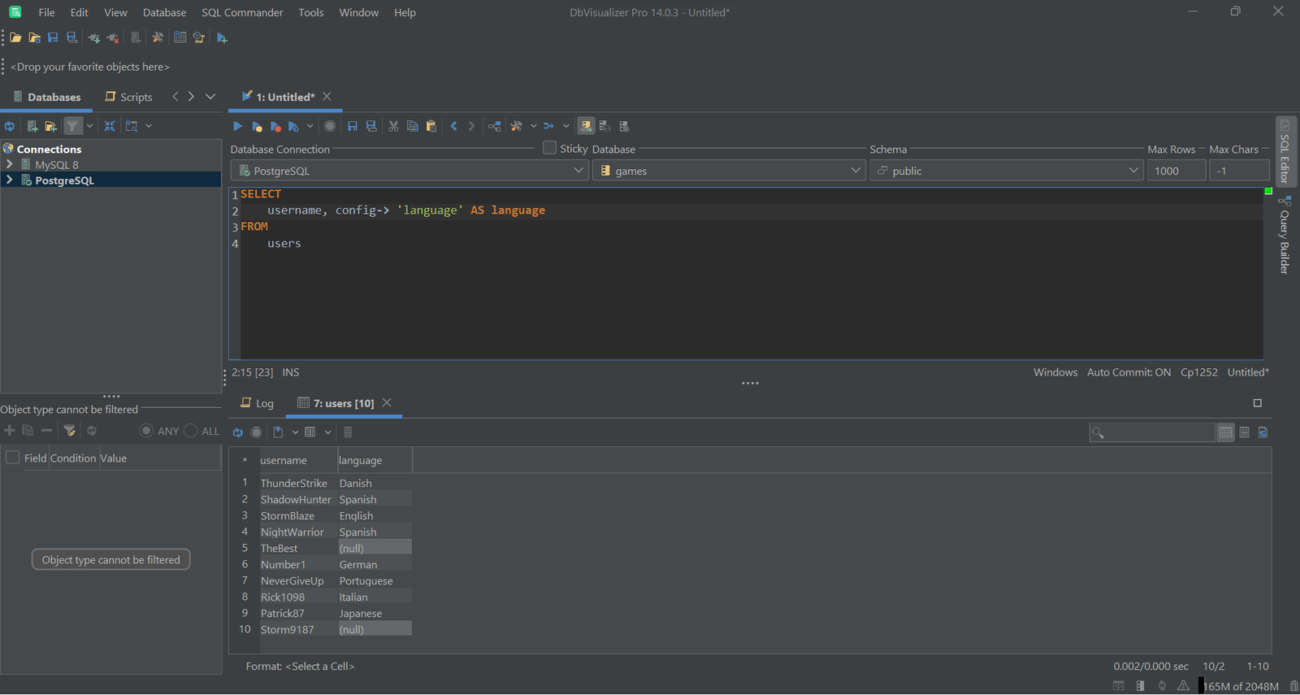Click the Reload result set icon in results toolbar
This screenshot has height=695, width=1300.
pos(237,431)
